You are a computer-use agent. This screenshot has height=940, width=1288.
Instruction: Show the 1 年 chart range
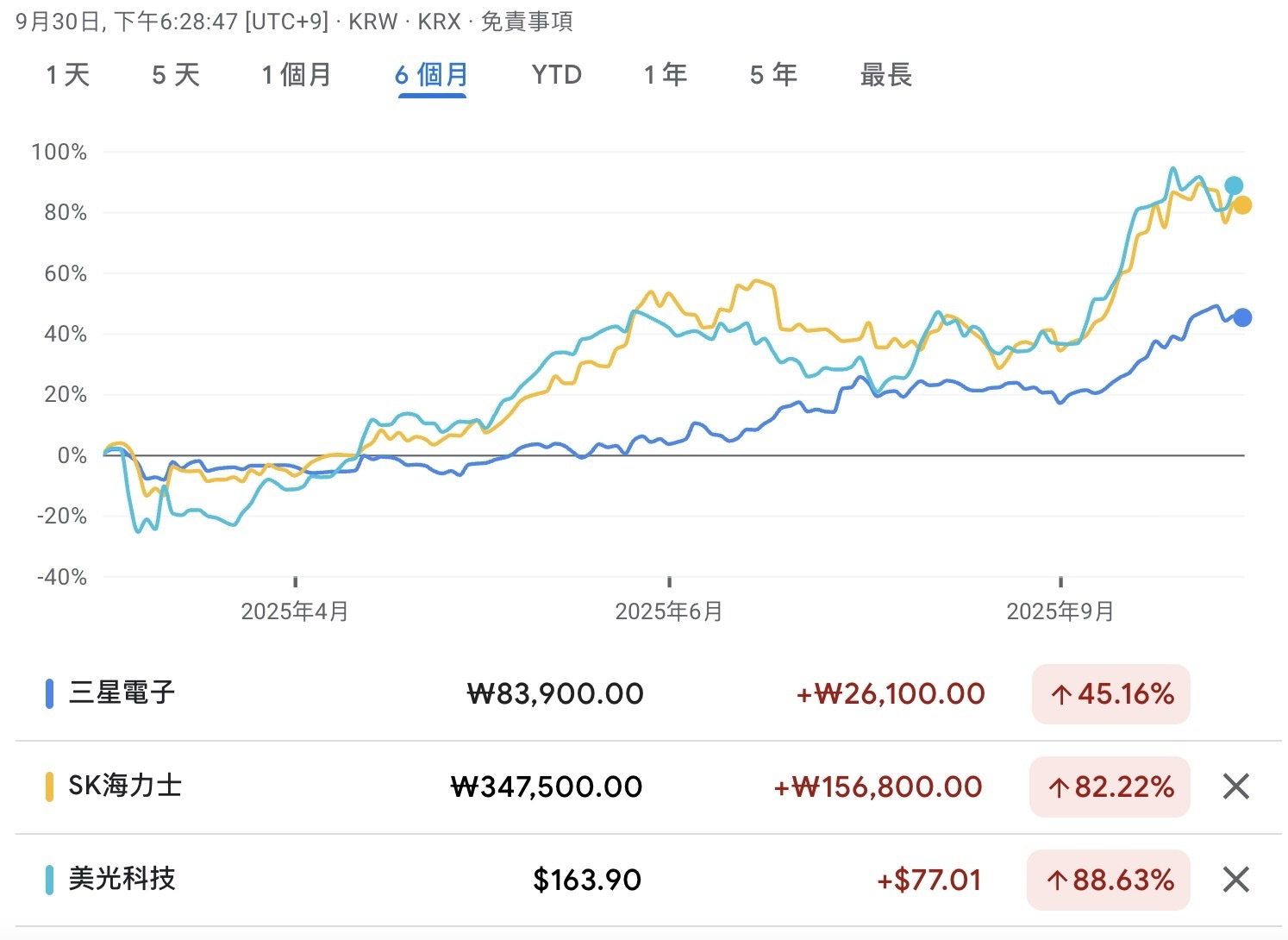[x=666, y=75]
